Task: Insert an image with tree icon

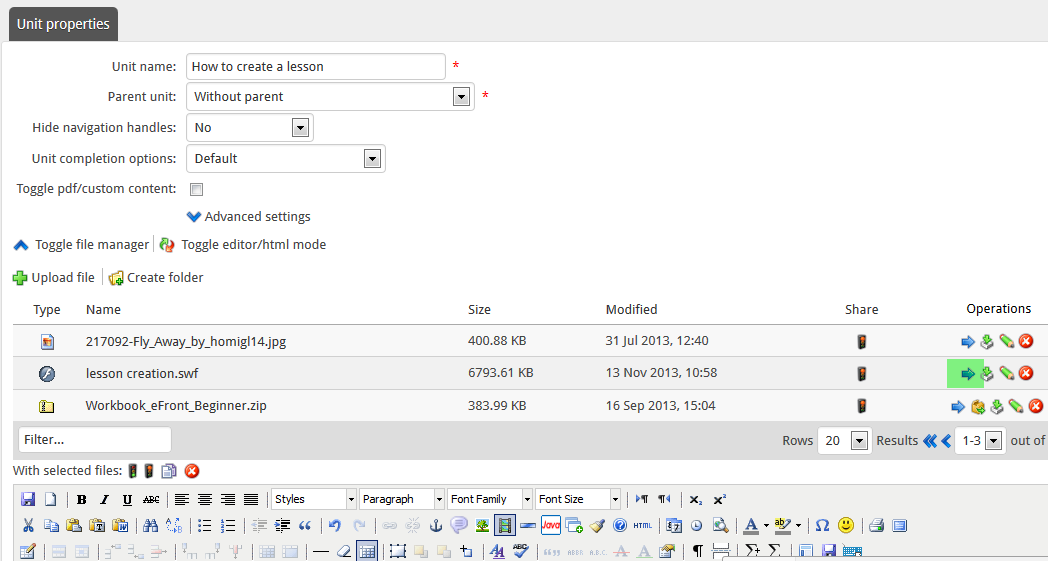Action: pyautogui.click(x=482, y=526)
